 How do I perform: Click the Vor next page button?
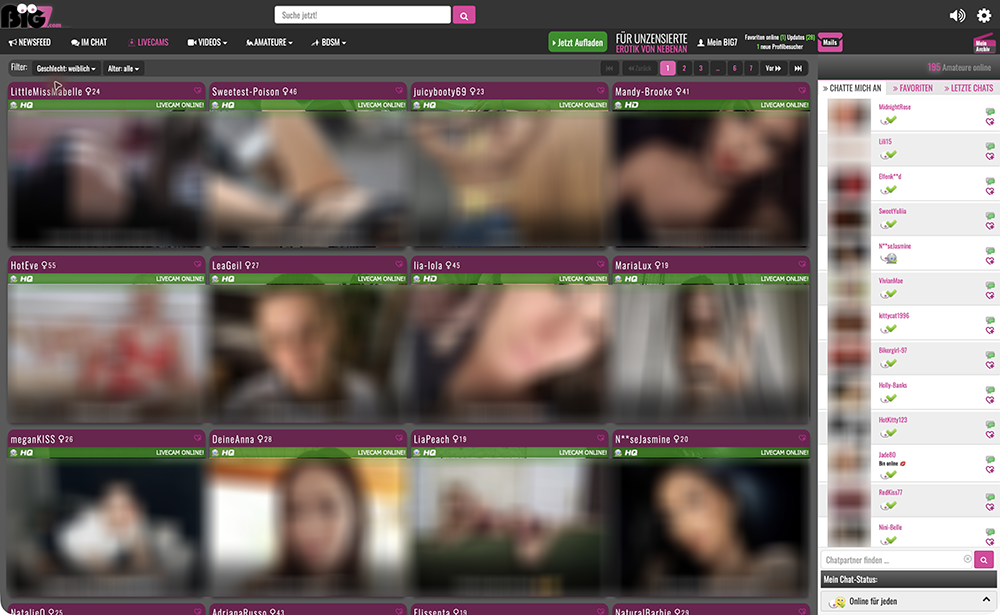click(773, 68)
